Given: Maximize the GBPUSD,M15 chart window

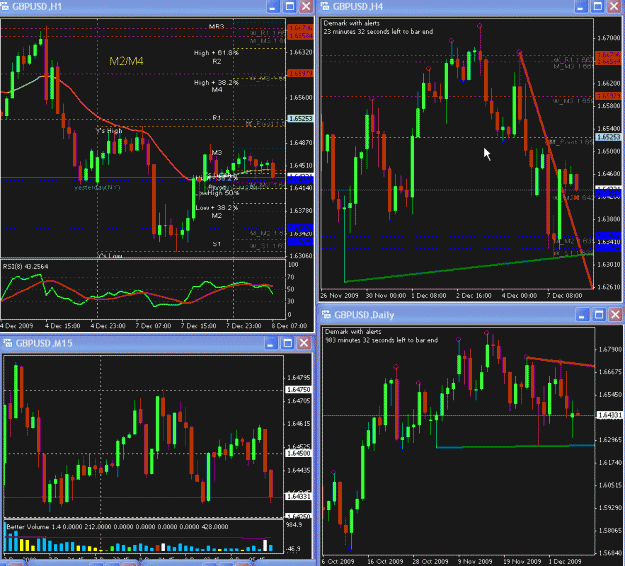Looking at the screenshot, I should click(287, 343).
